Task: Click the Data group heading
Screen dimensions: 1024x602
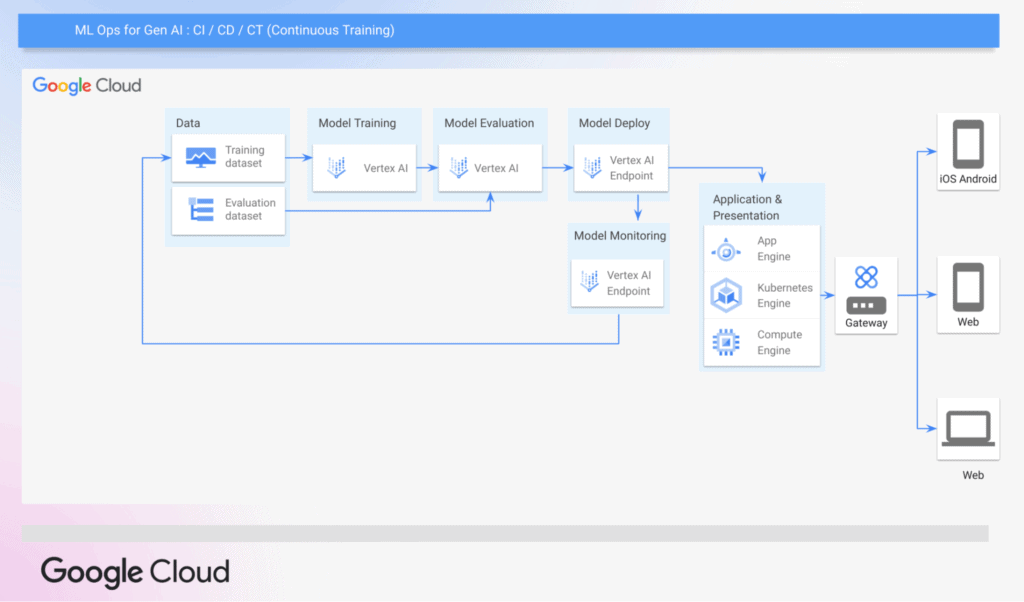Action: tap(188, 123)
